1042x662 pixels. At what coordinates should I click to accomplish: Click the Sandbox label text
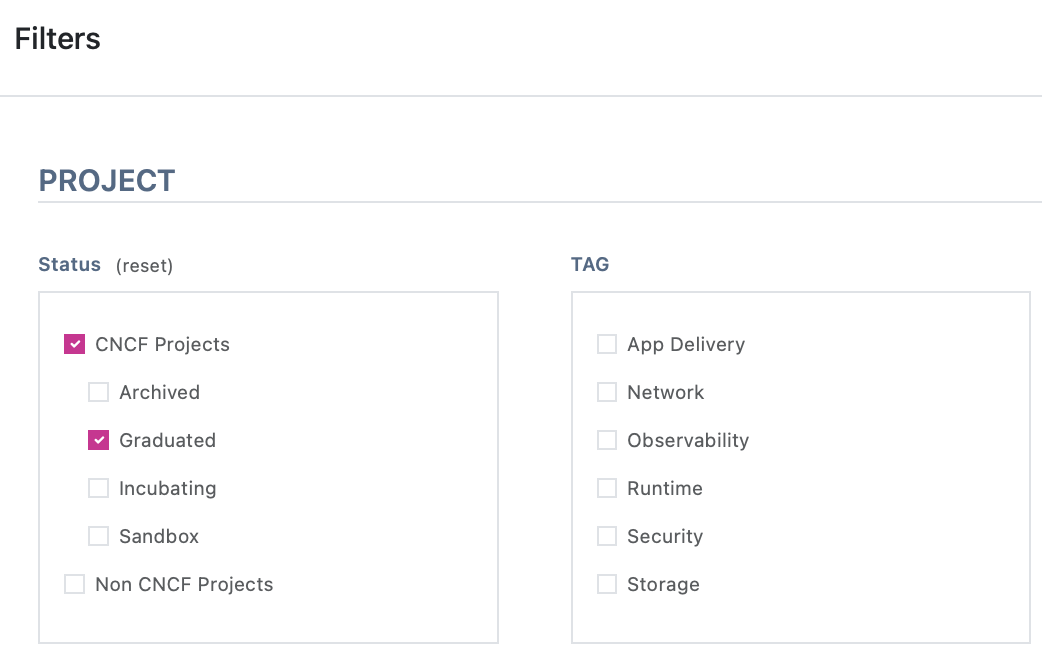(x=159, y=536)
